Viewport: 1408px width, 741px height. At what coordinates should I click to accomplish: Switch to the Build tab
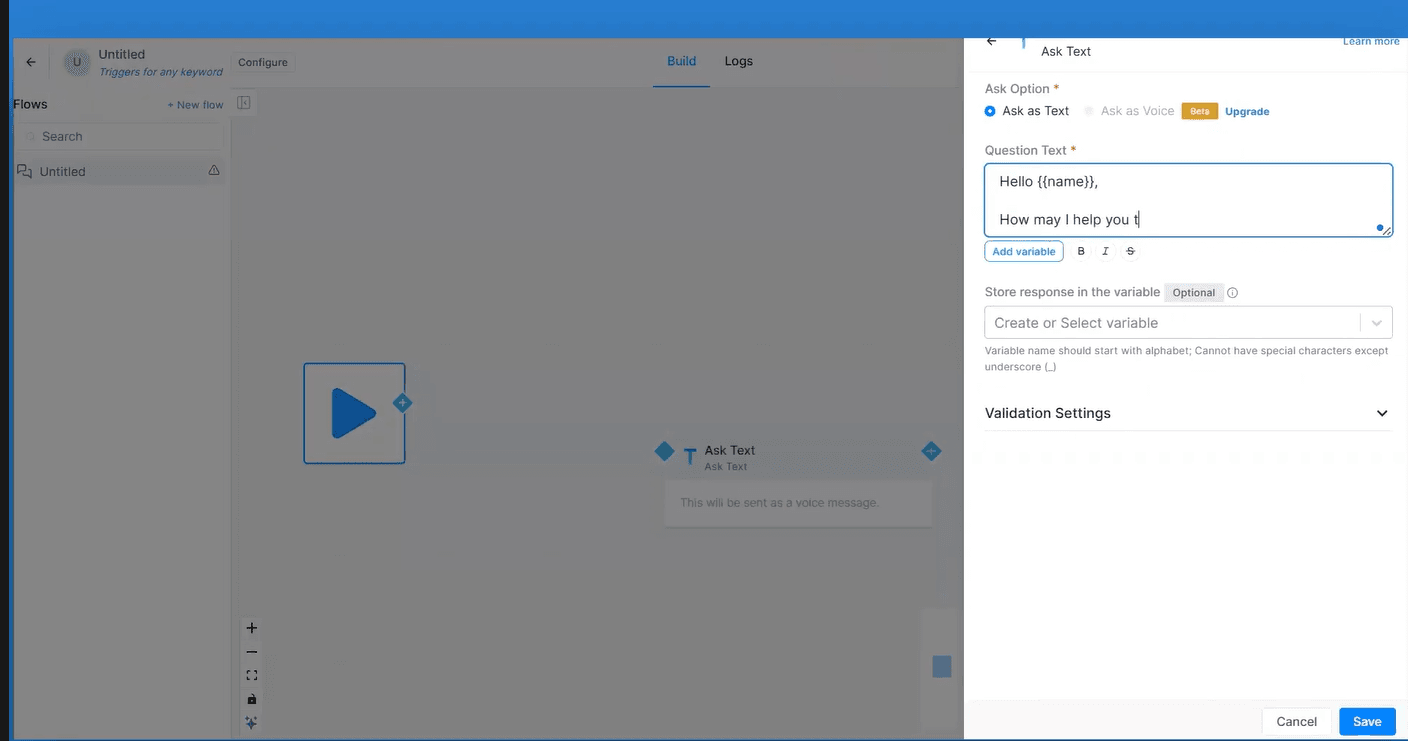coord(681,61)
